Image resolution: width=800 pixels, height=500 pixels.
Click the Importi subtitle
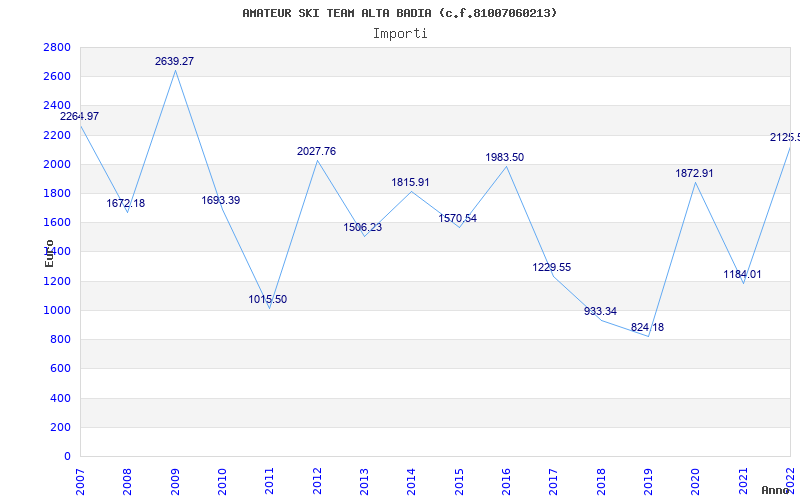(400, 34)
